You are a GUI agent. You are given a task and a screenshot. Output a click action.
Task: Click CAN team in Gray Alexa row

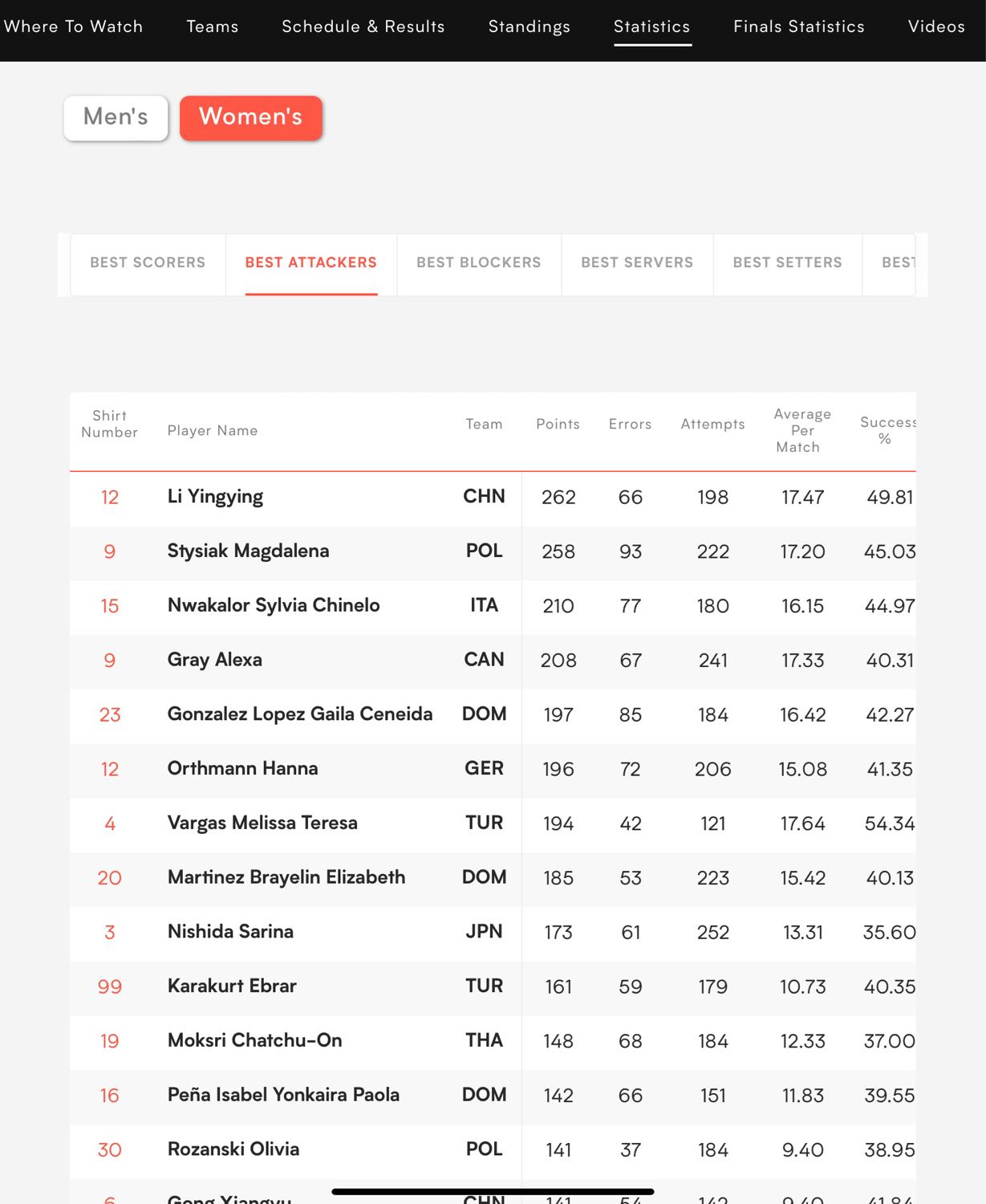tap(485, 660)
